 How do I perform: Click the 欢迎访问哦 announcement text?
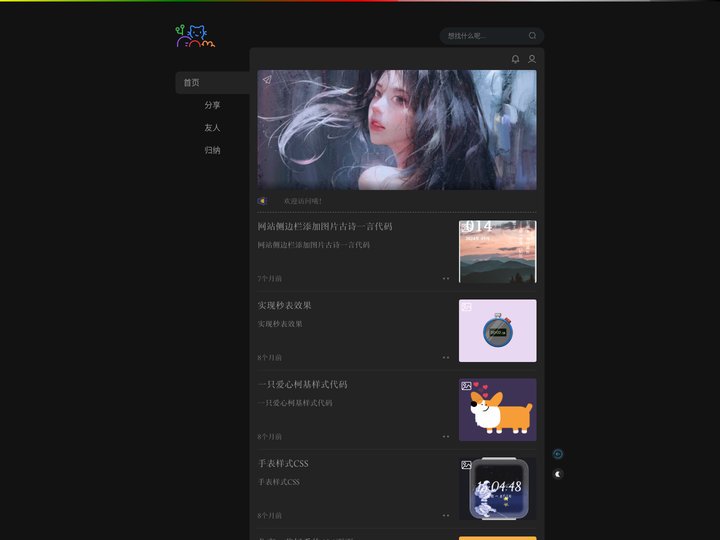coord(303,201)
